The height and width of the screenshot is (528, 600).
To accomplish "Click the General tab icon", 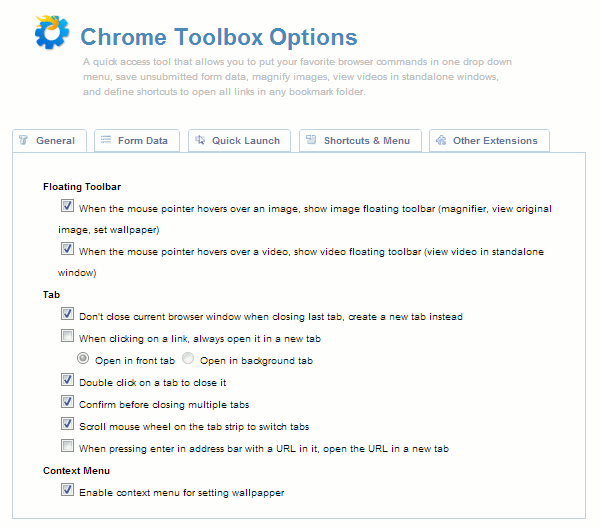I will (x=24, y=141).
